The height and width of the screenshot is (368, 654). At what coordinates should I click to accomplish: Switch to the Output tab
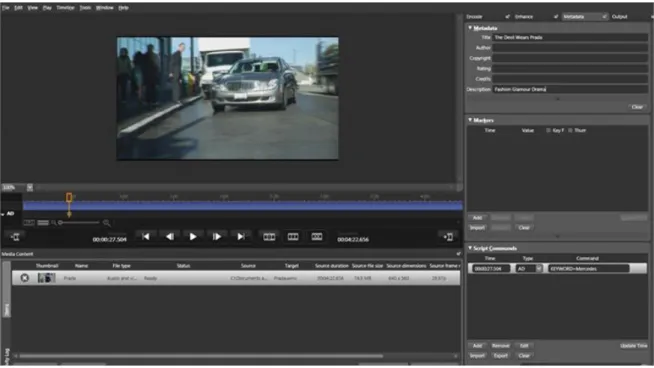coord(619,17)
